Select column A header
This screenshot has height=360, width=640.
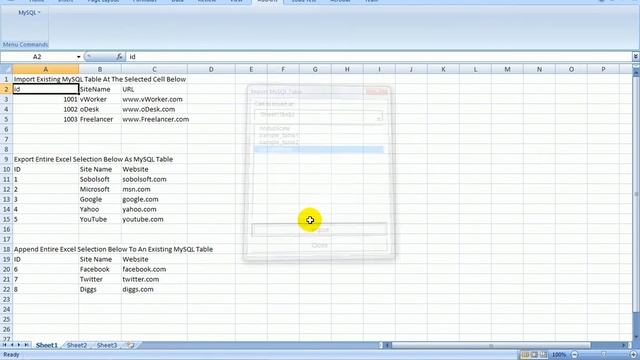coord(45,69)
